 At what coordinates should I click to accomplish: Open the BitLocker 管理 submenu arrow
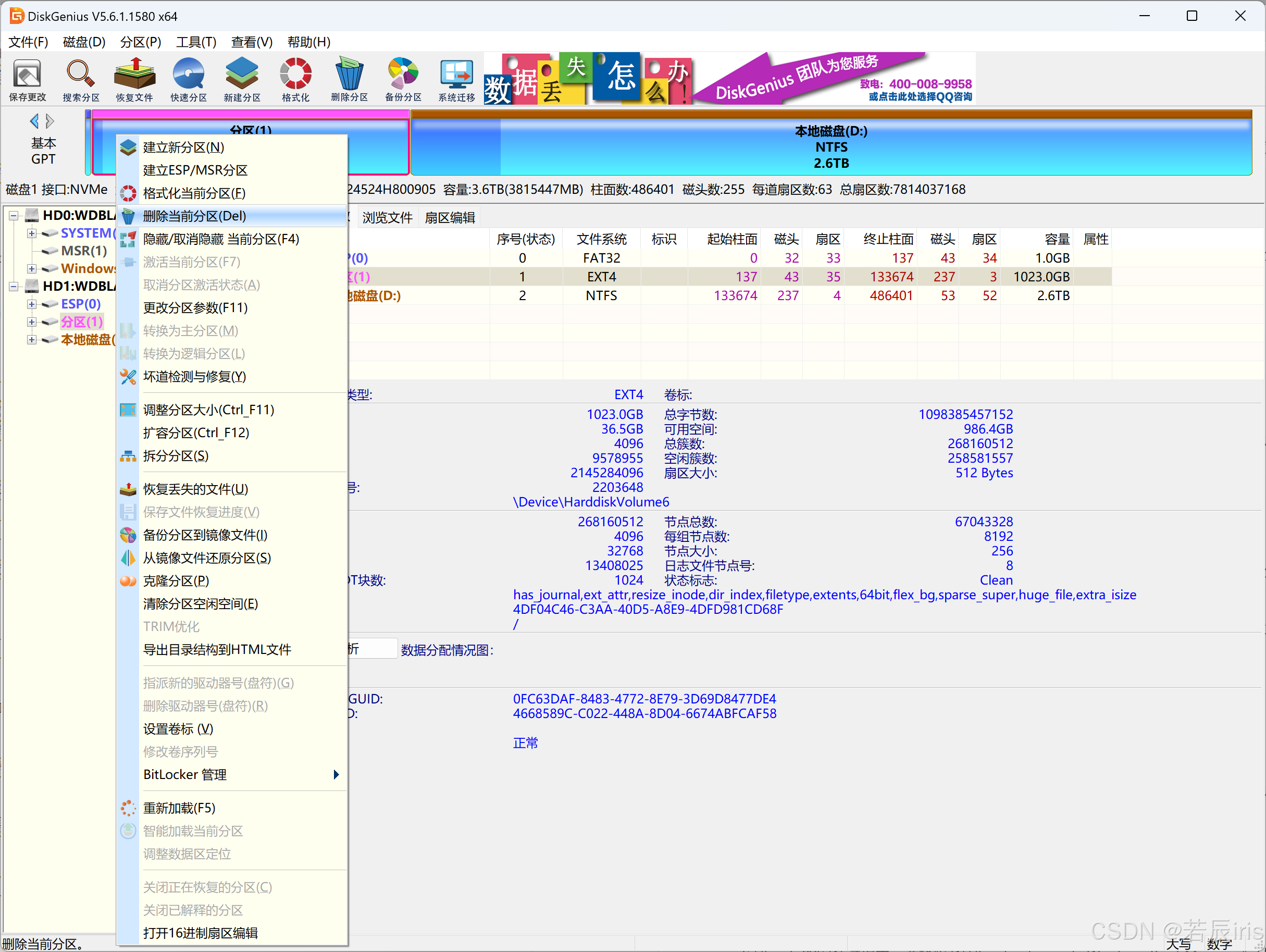pyautogui.click(x=336, y=774)
